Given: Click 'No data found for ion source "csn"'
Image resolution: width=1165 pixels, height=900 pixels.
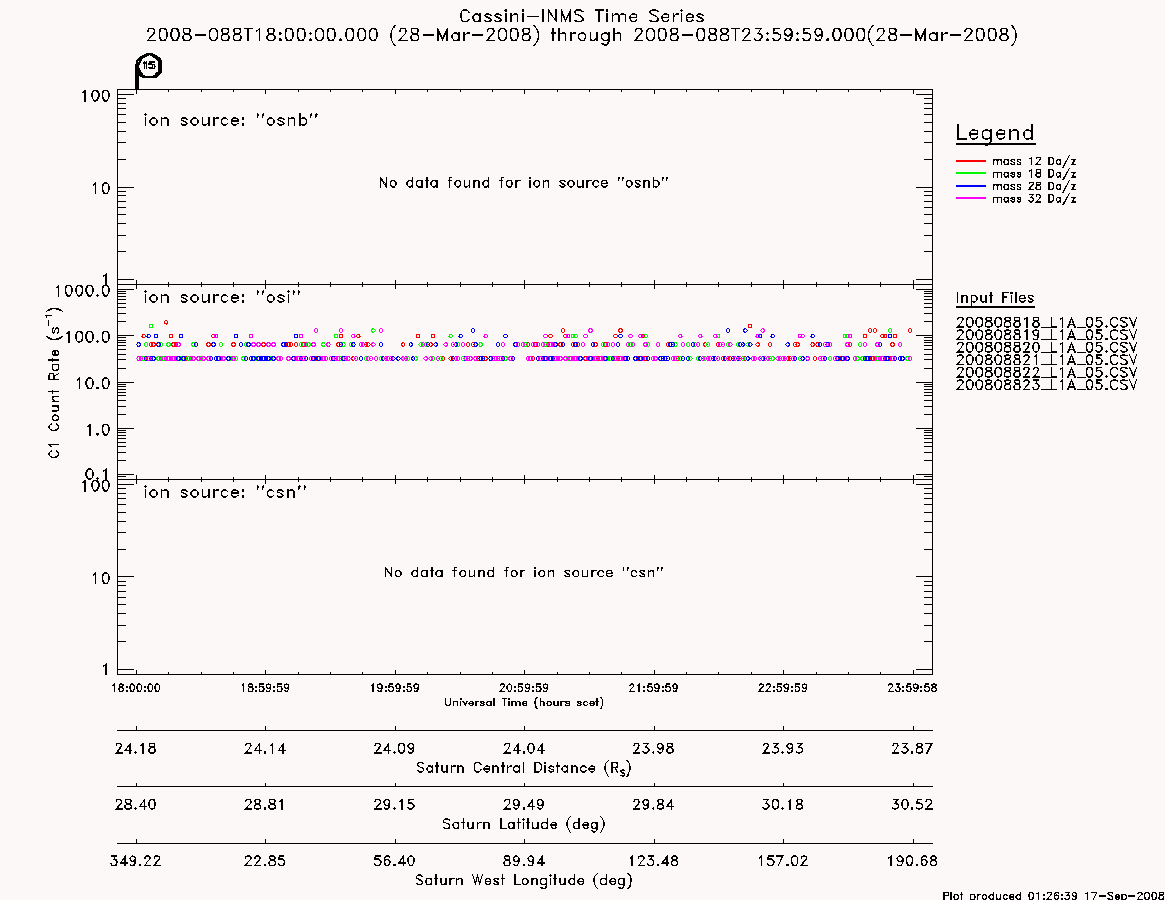Looking at the screenshot, I should coord(524,572).
